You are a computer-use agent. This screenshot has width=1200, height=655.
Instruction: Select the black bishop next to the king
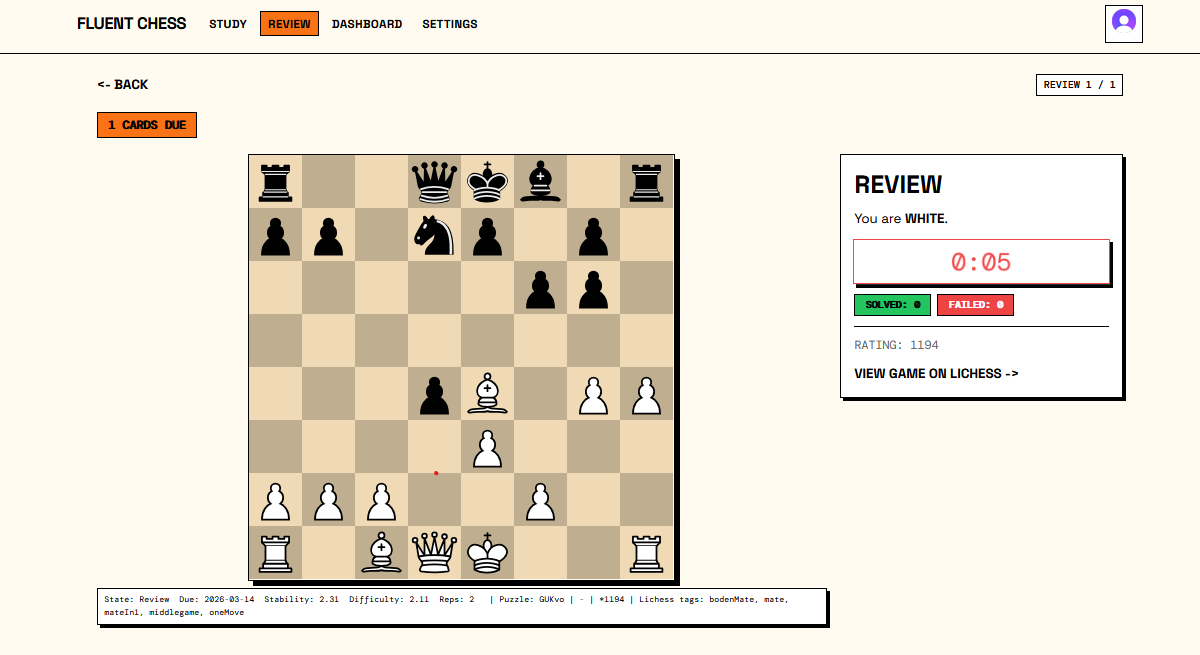(541, 181)
